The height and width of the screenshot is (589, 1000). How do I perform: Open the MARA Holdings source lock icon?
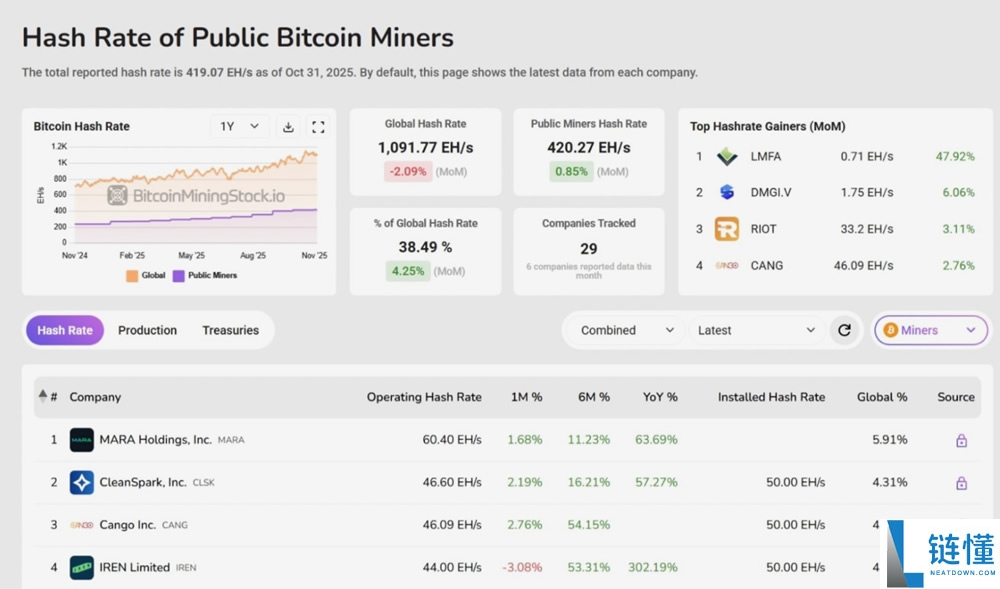(961, 440)
